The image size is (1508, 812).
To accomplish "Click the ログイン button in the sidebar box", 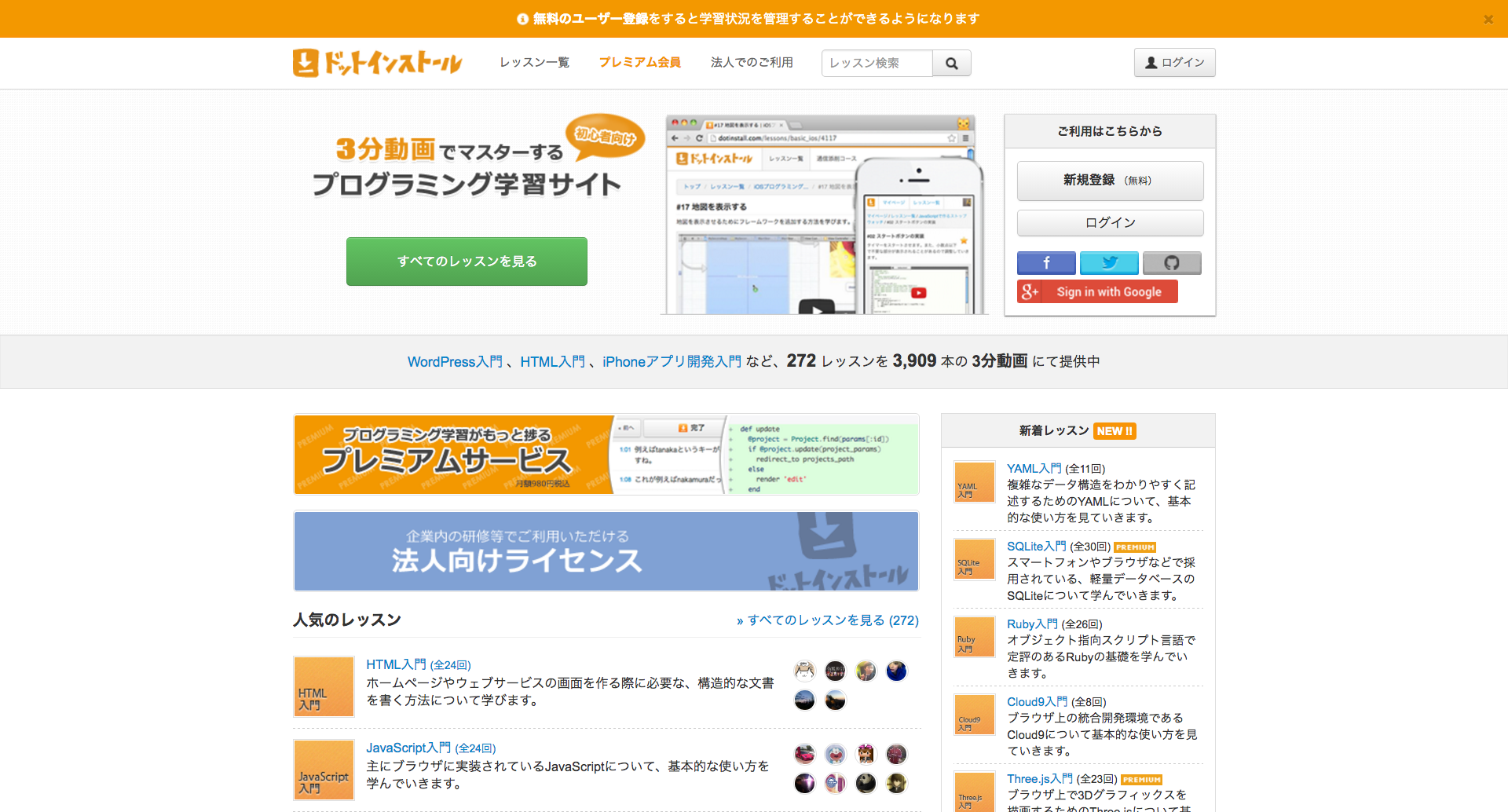I will (1110, 223).
